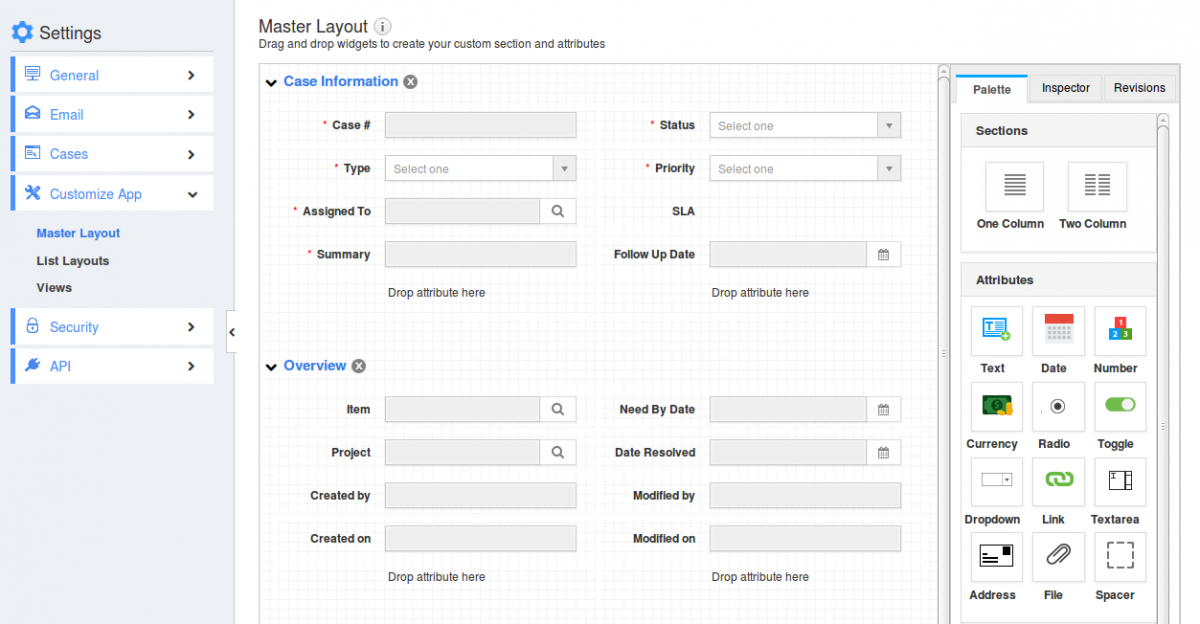Open the Views link in sidebar

click(x=54, y=288)
